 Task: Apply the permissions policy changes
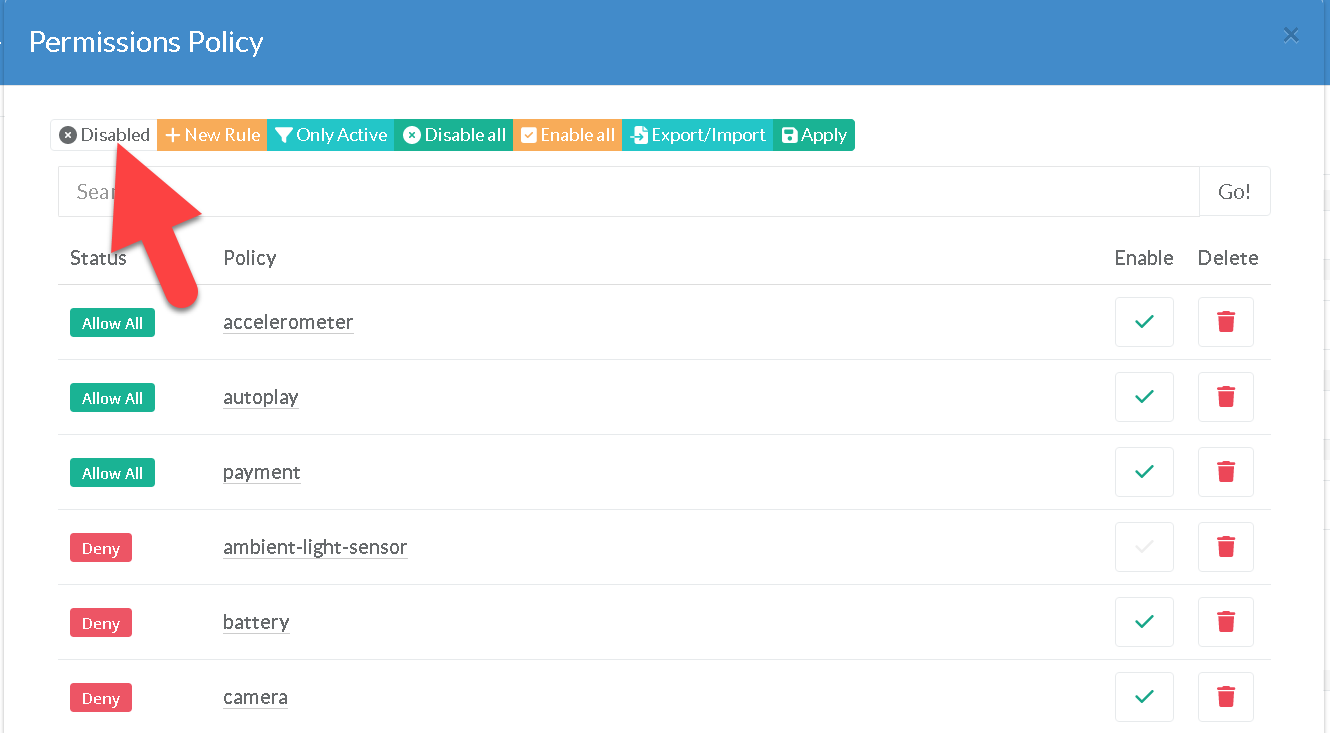click(x=814, y=135)
